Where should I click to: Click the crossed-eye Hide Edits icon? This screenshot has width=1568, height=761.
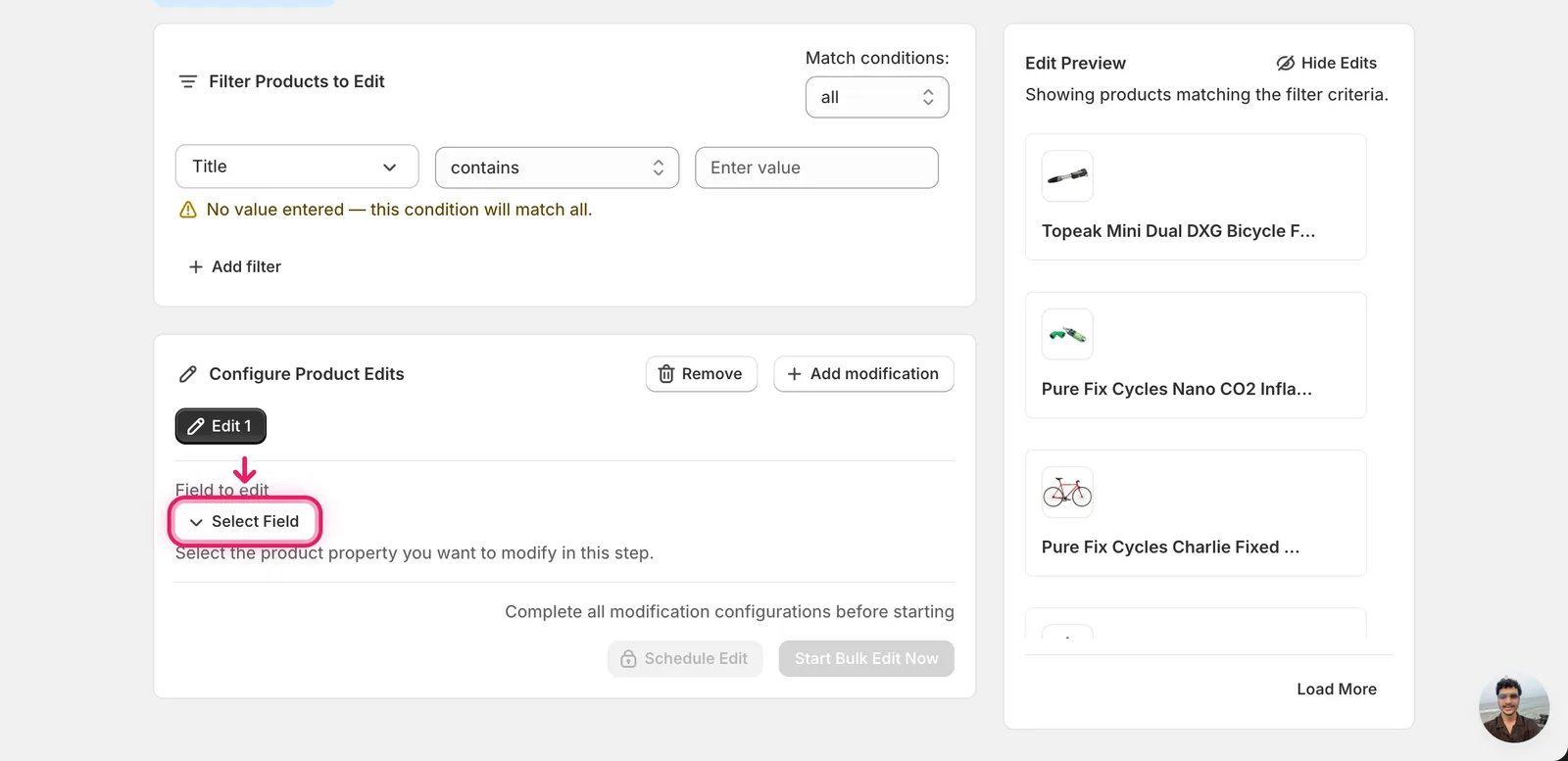[x=1286, y=63]
